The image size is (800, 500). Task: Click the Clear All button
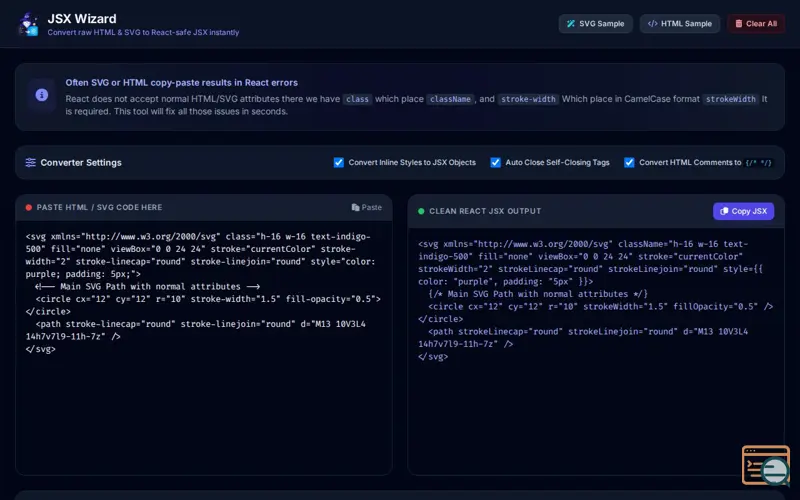756,23
